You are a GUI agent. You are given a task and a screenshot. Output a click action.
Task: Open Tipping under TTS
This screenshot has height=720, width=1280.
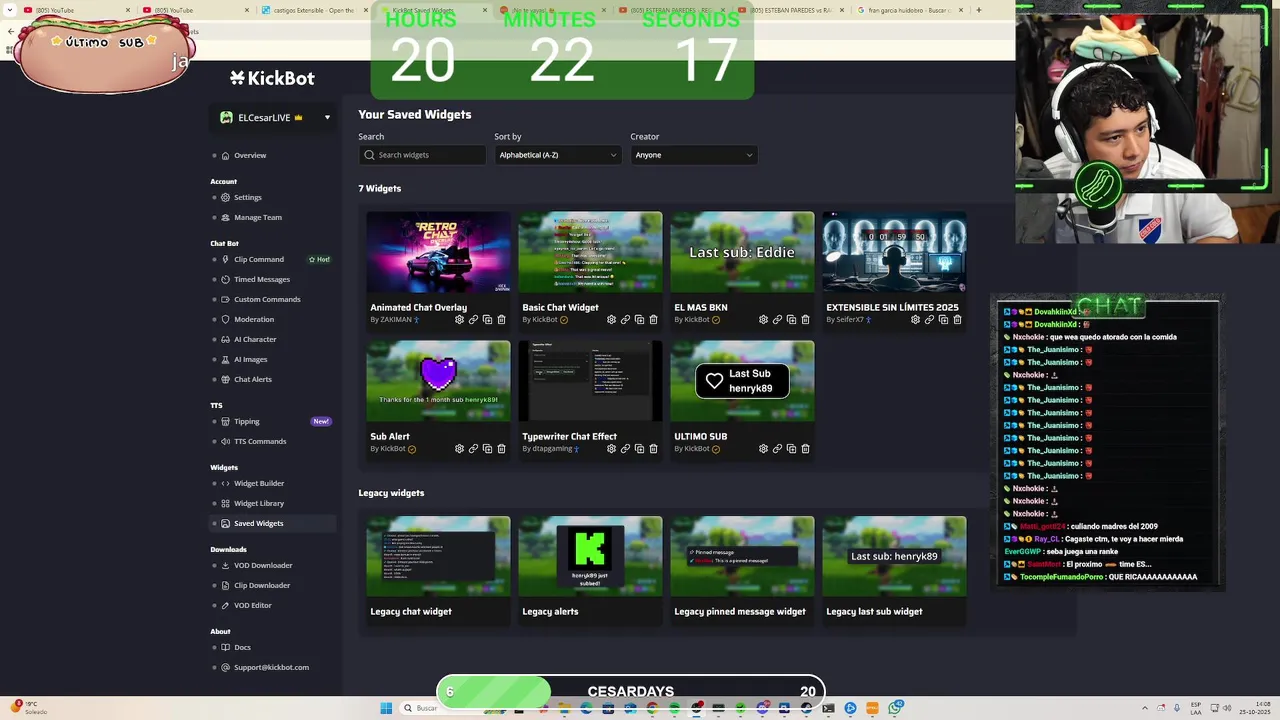point(247,422)
